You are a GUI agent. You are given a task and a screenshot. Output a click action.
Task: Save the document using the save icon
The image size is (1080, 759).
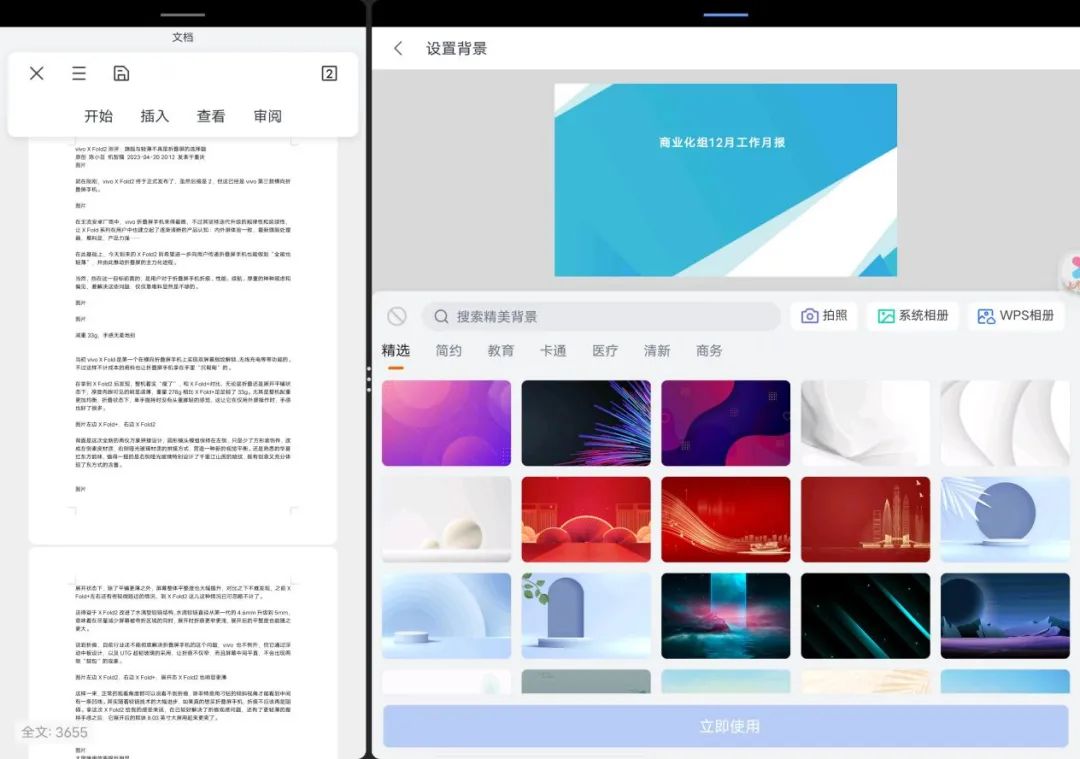pos(121,73)
